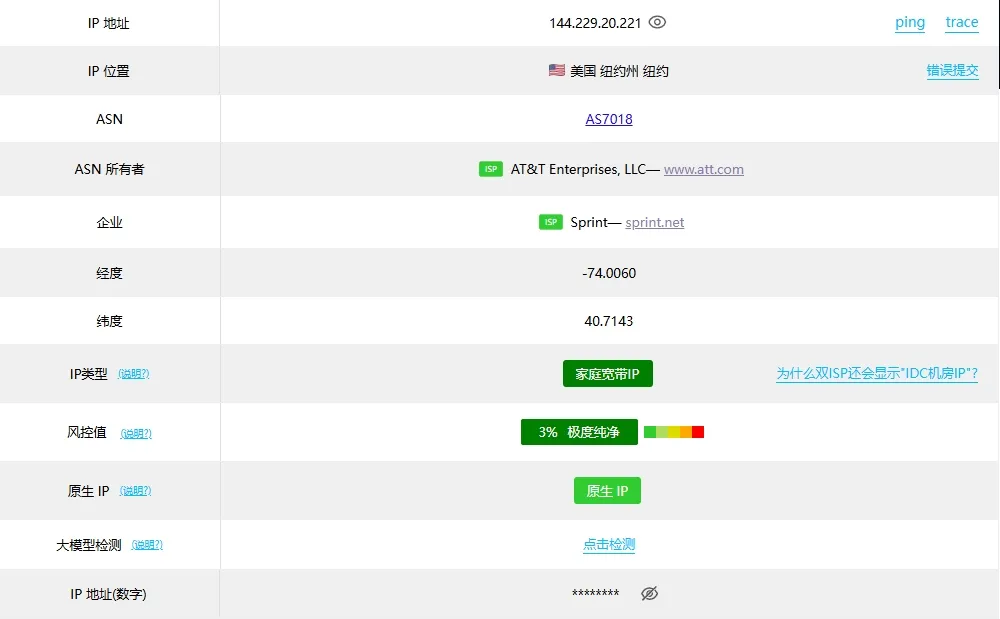Click the AT&T Enterprises, LLC text
This screenshot has height=619, width=1000.
pyautogui.click(x=578, y=170)
